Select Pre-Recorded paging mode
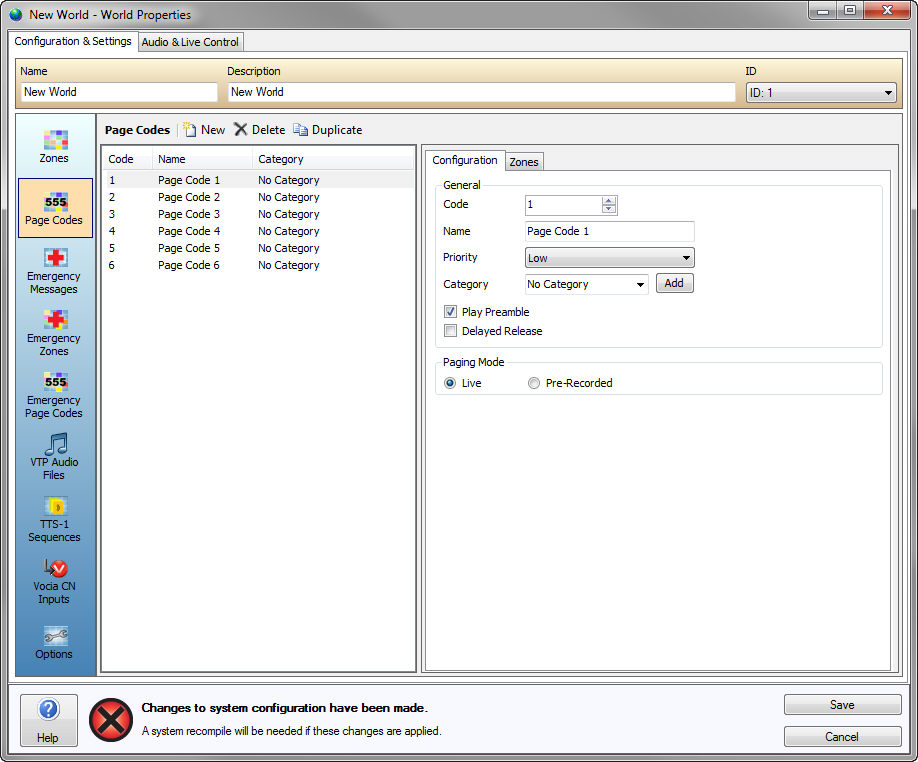This screenshot has width=918, height=762. click(534, 383)
